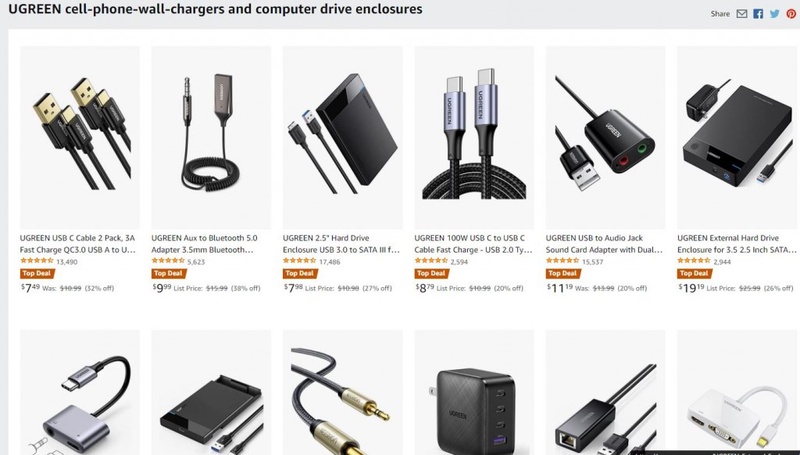Share on Twitter icon
Viewport: 800px width, 455px height.
click(774, 14)
